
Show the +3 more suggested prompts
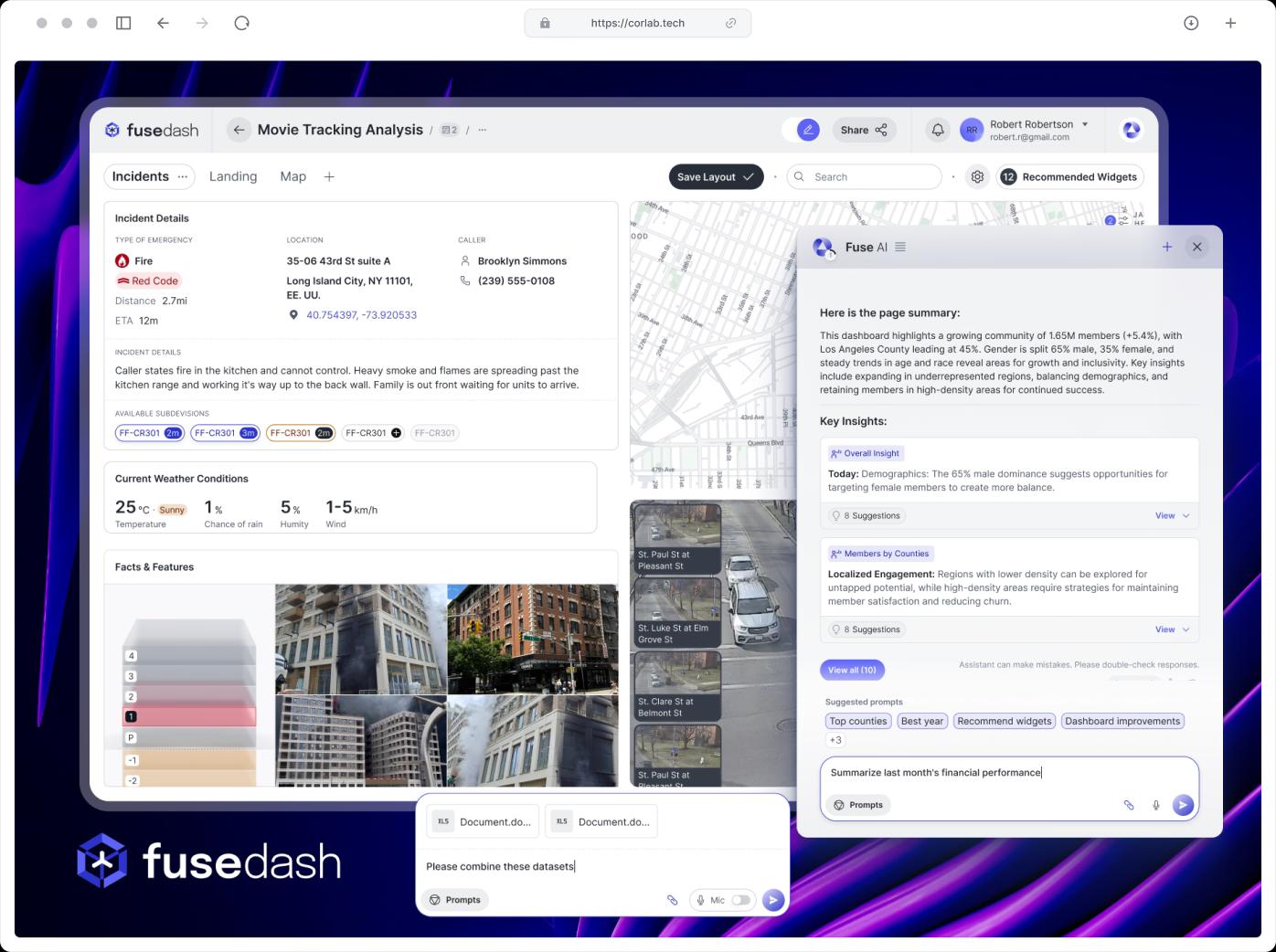835,740
